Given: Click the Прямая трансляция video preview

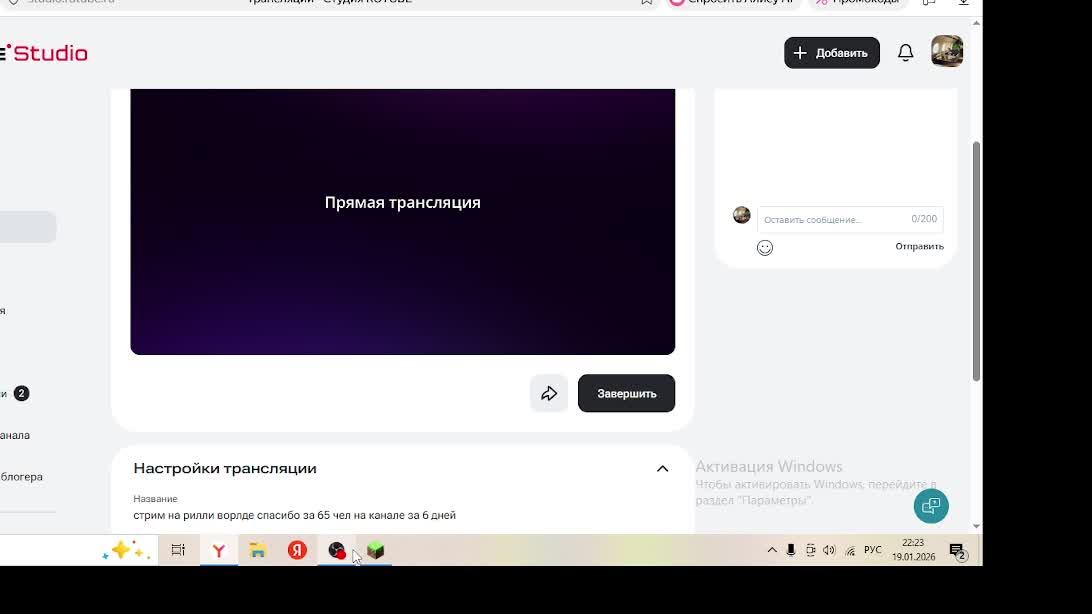Looking at the screenshot, I should (403, 221).
